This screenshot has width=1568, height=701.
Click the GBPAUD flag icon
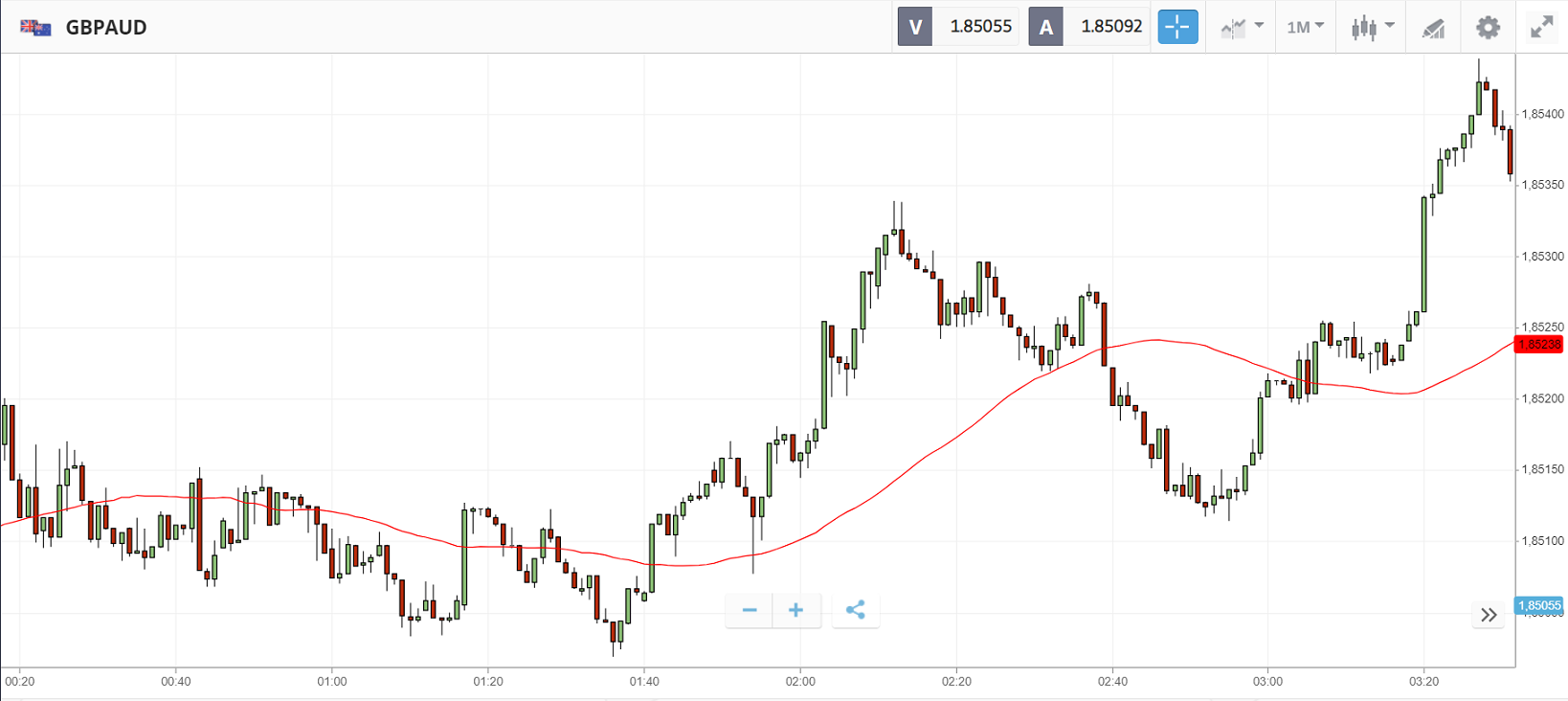pyautogui.click(x=35, y=27)
